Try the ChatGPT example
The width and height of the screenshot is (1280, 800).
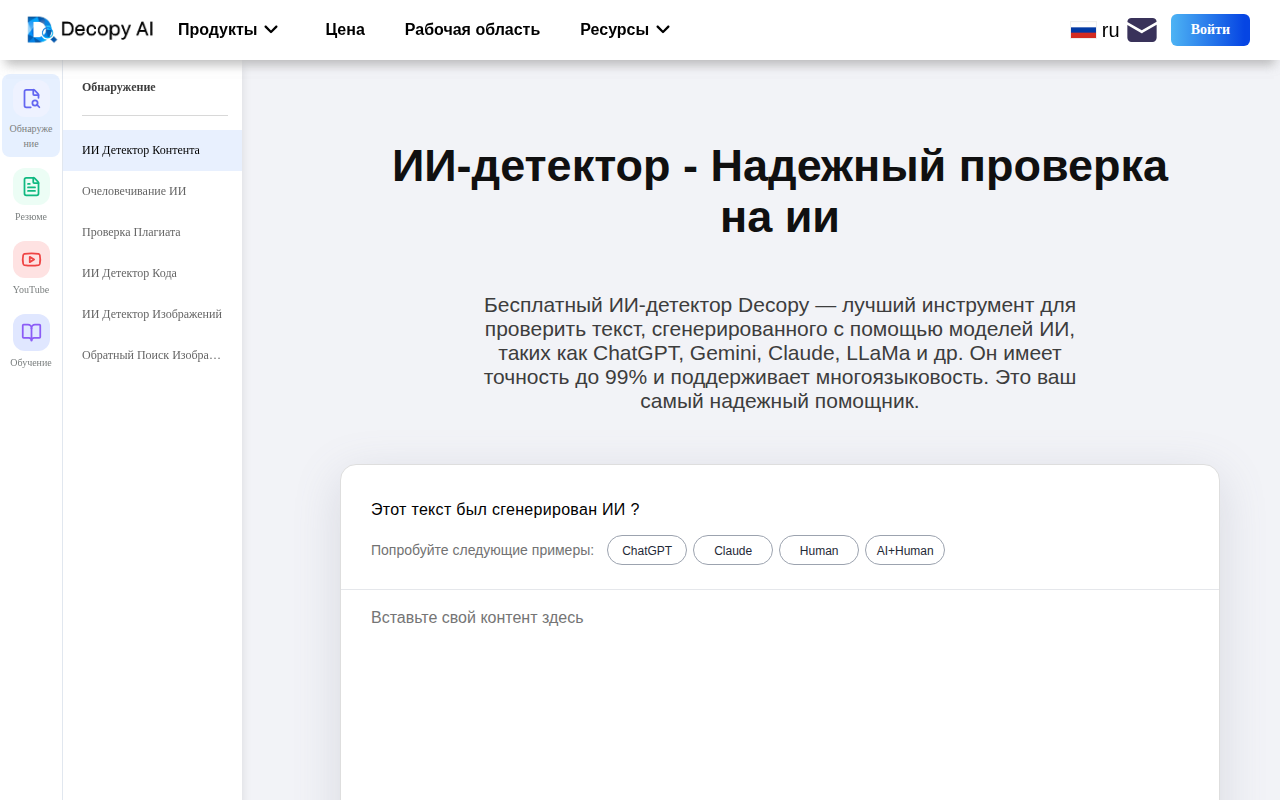(647, 550)
